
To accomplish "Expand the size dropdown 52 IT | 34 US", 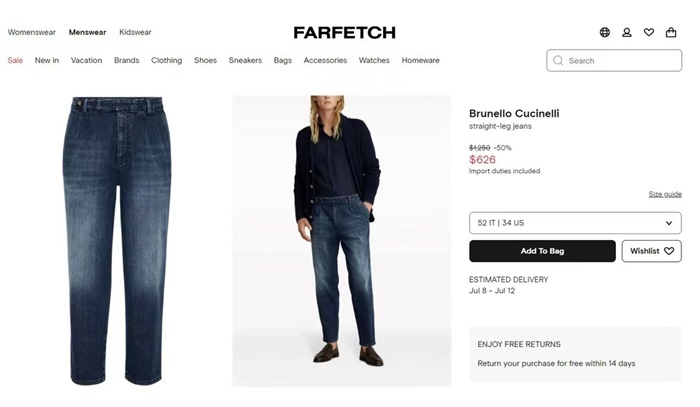I will [575, 223].
